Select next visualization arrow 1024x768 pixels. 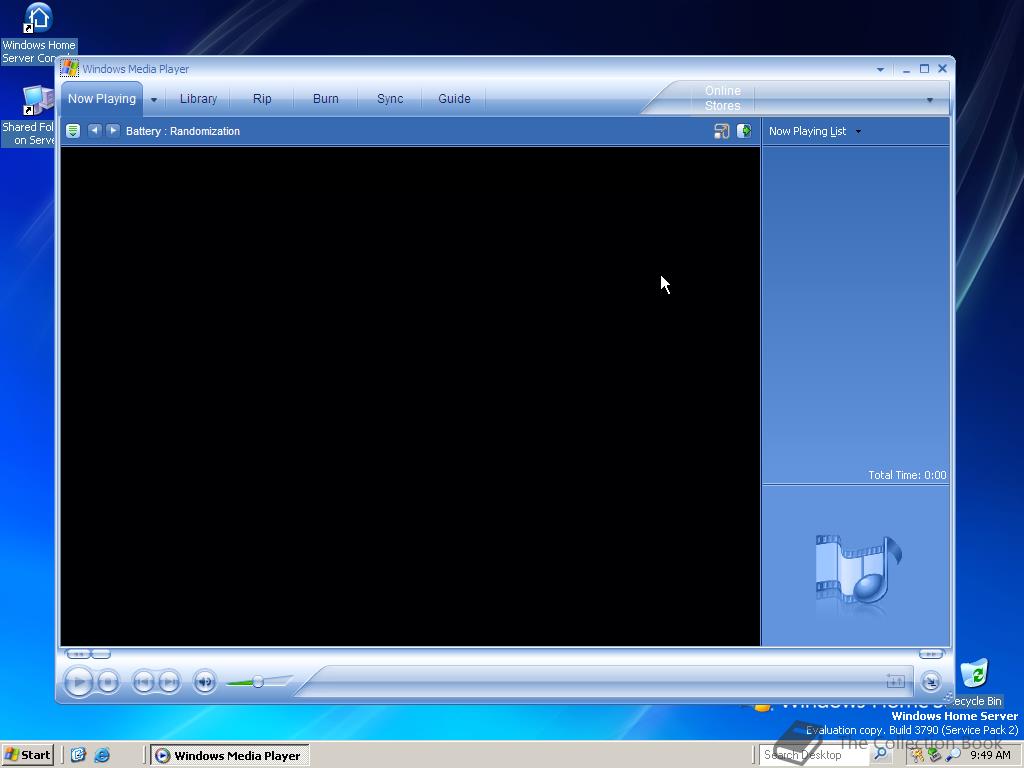tap(113, 131)
